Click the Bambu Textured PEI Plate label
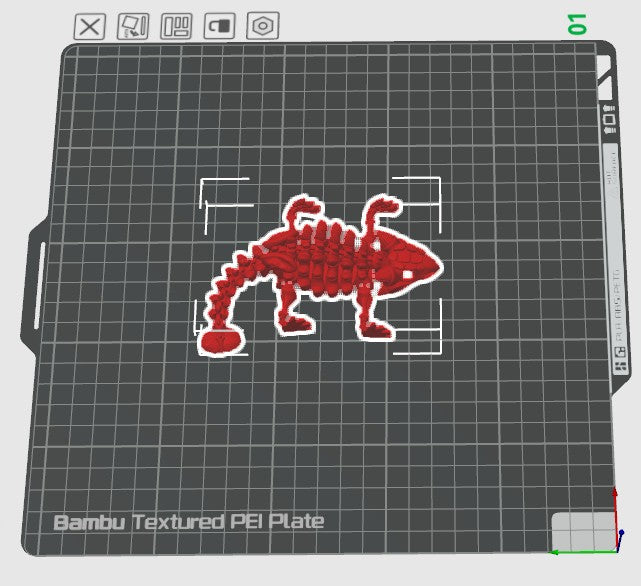 pyautogui.click(x=189, y=522)
